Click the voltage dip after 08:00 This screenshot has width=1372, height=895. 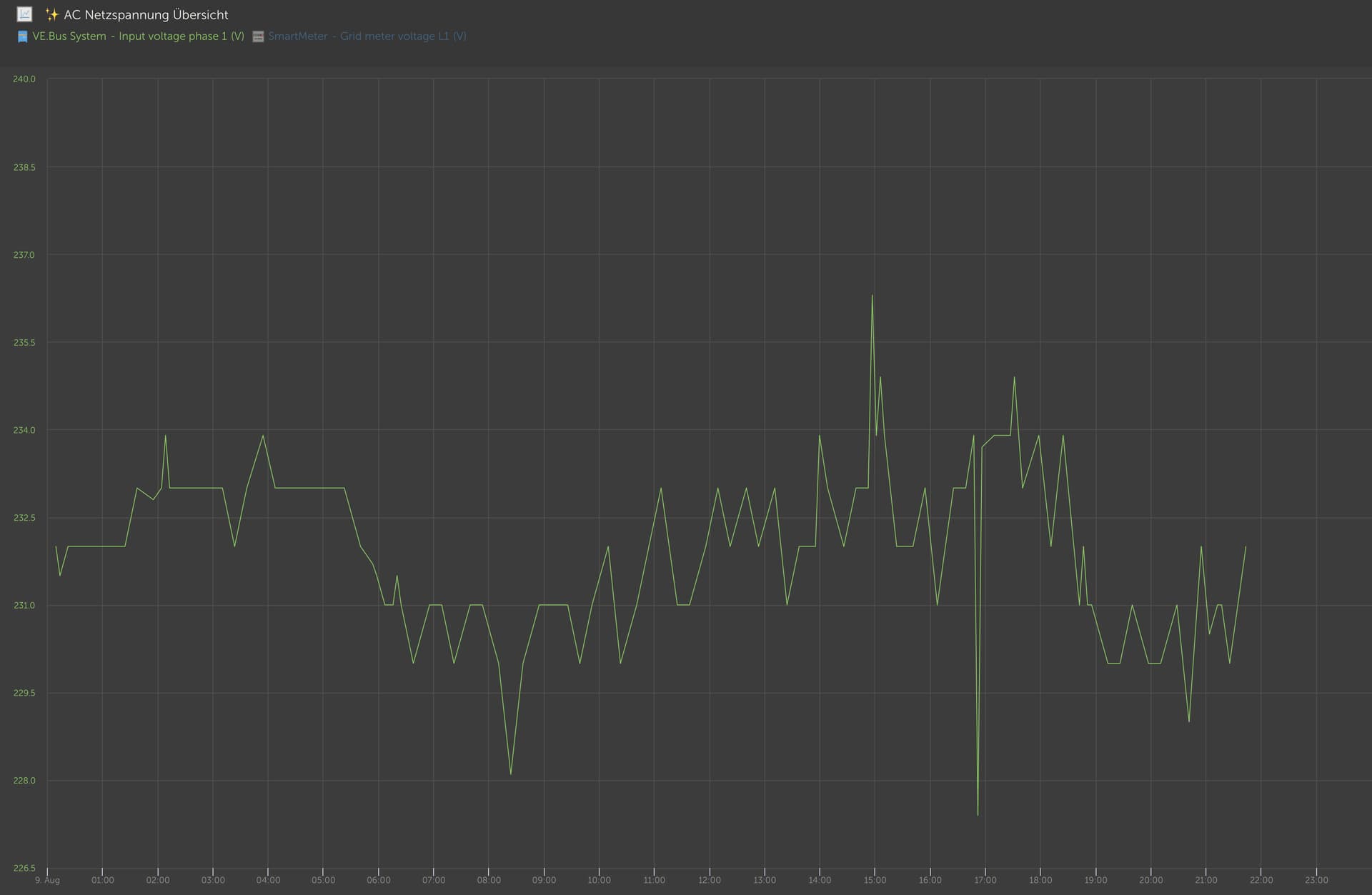click(x=510, y=774)
